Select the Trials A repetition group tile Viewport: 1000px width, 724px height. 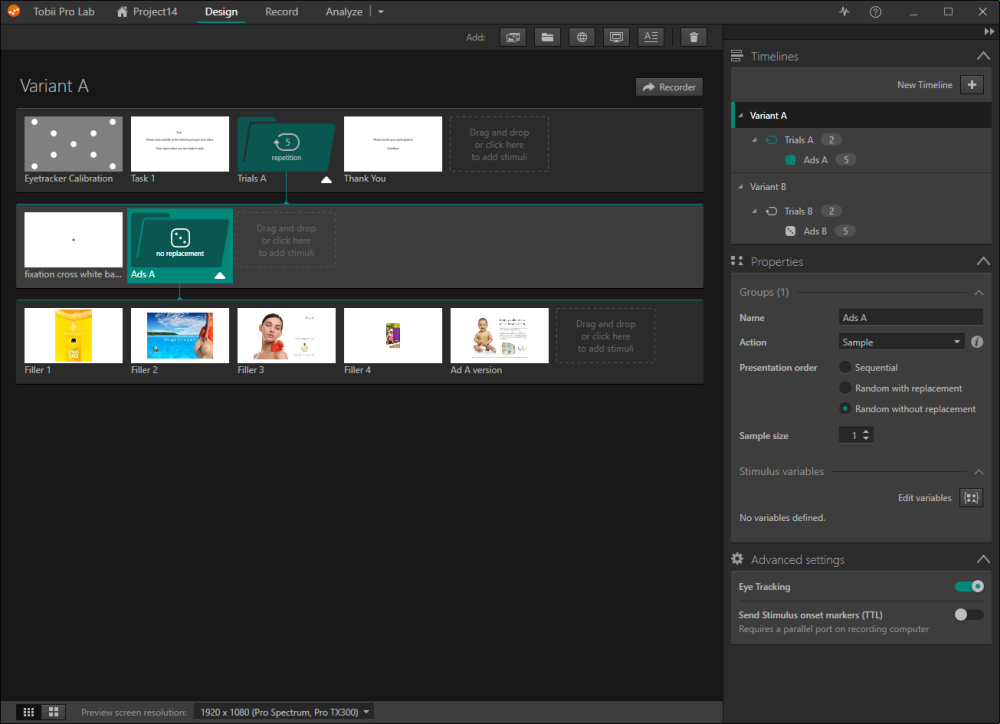coord(286,144)
